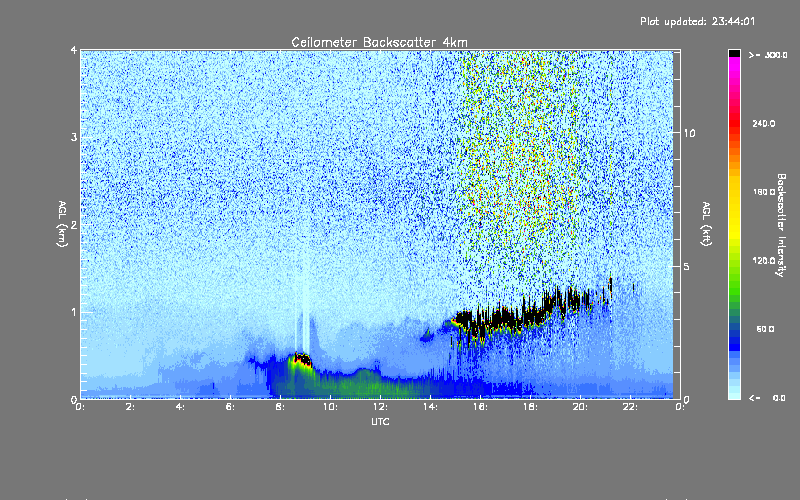Click the '22:' UTC hour label
The image size is (800, 500).
[630, 407]
